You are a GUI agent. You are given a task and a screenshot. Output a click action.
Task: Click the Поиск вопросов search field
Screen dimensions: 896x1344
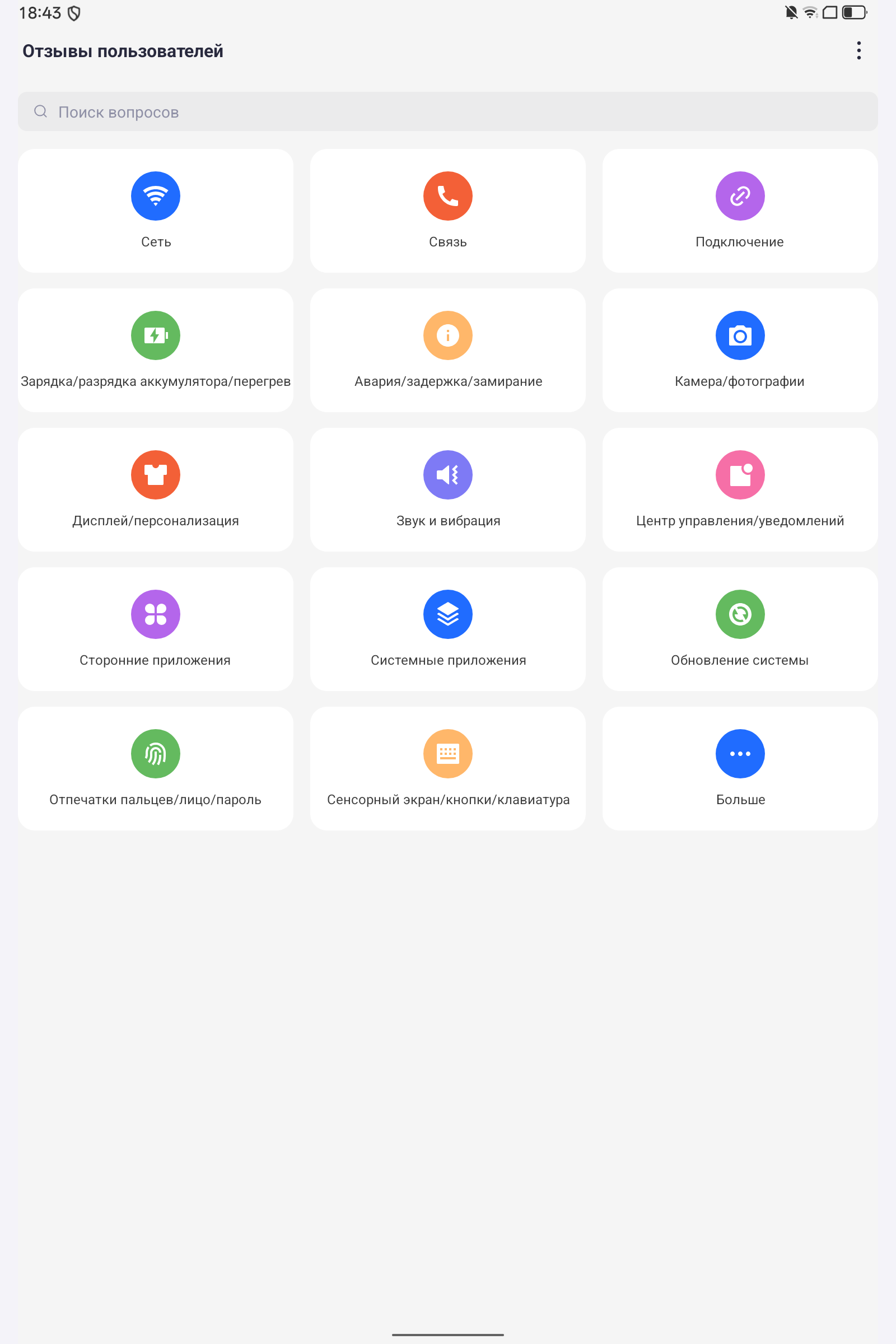click(447, 111)
